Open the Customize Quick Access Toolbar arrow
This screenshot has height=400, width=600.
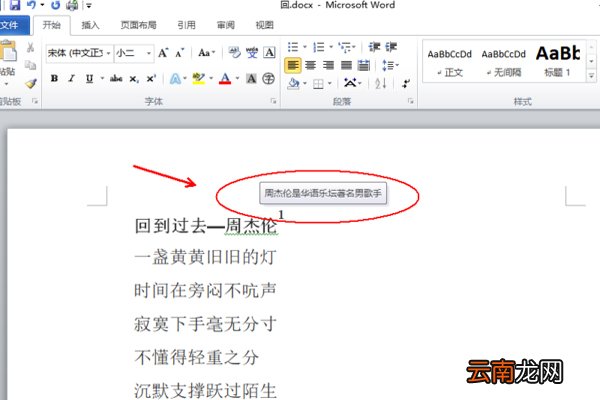point(89,6)
